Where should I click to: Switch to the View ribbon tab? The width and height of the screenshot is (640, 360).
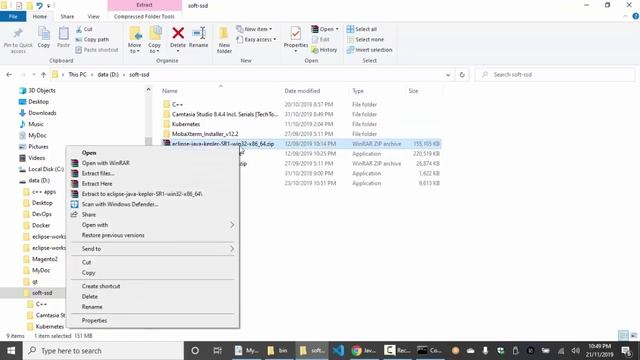93,16
